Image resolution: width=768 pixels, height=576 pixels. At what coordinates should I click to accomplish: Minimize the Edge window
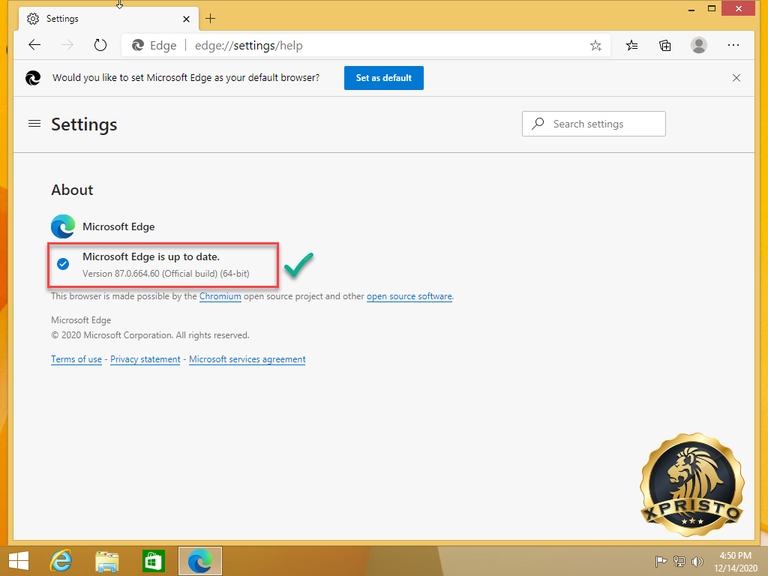click(692, 9)
